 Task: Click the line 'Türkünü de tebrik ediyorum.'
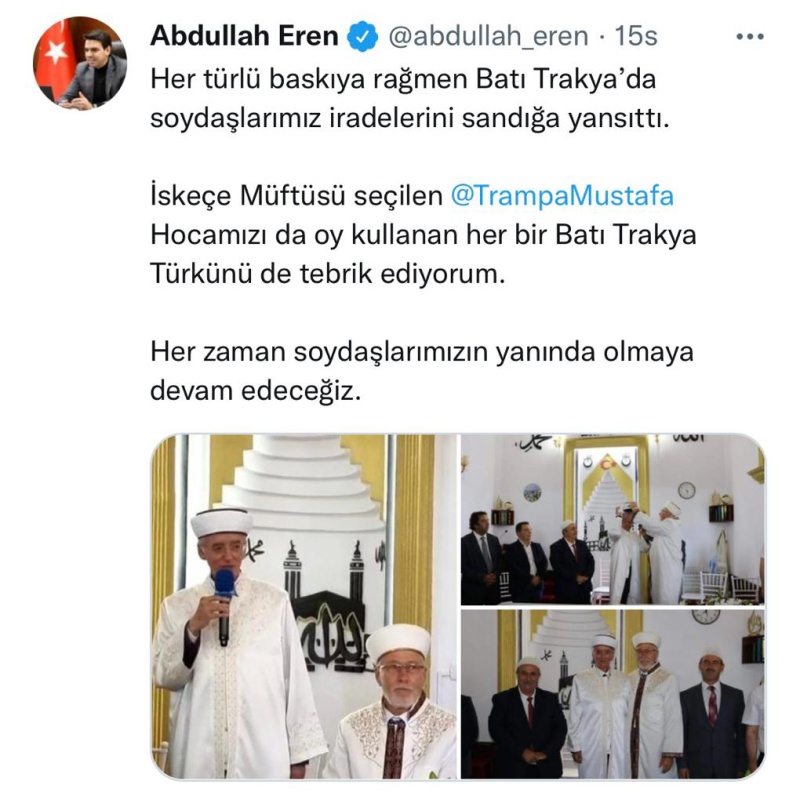coord(328,274)
